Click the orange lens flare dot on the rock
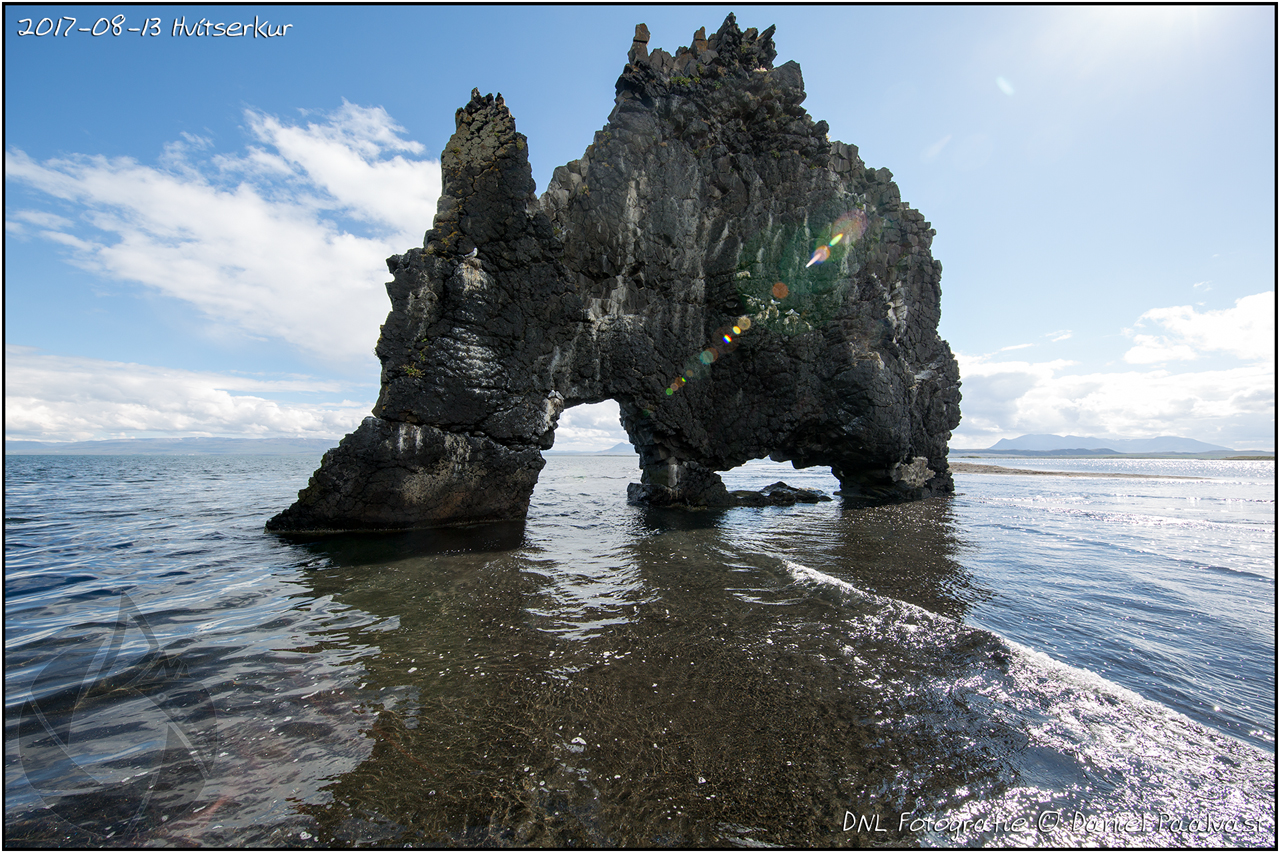 coord(779,291)
